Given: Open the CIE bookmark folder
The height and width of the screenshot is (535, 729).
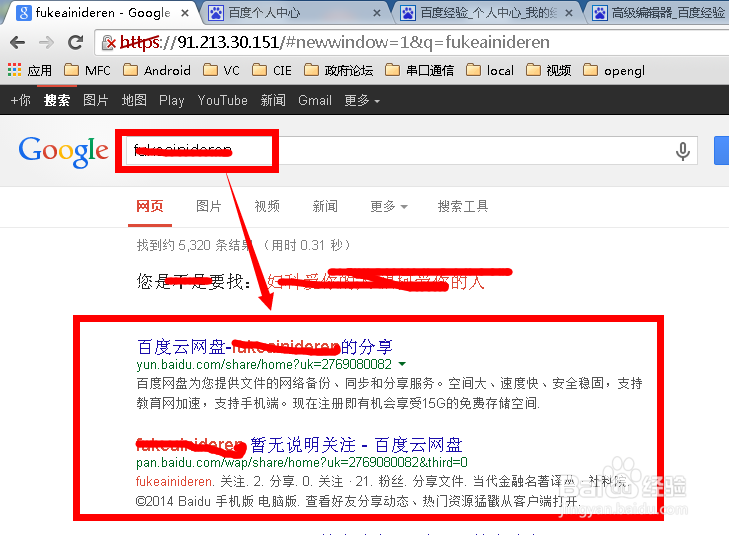Looking at the screenshot, I should click(x=272, y=71).
